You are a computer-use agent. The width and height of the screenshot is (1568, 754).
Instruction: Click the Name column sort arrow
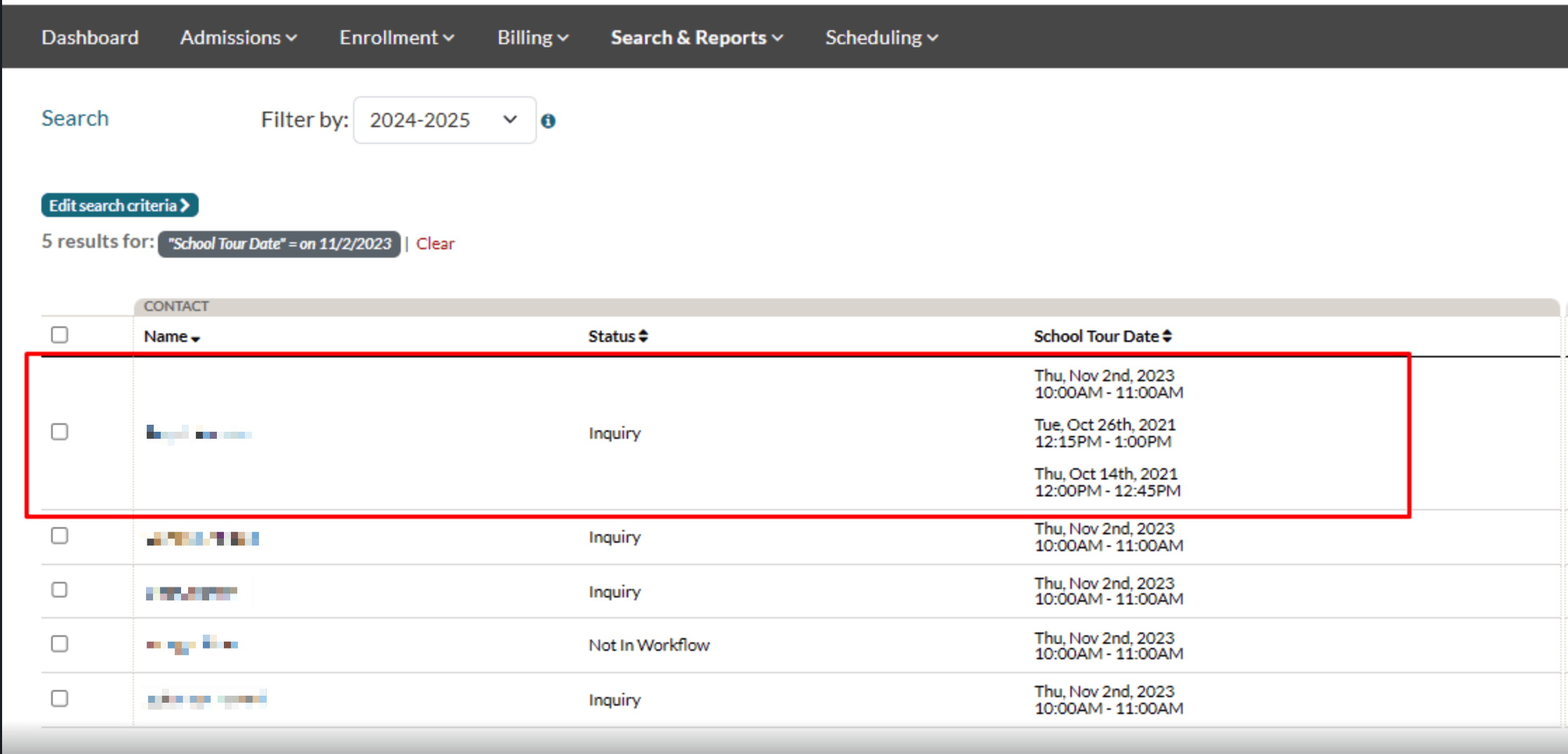point(196,338)
